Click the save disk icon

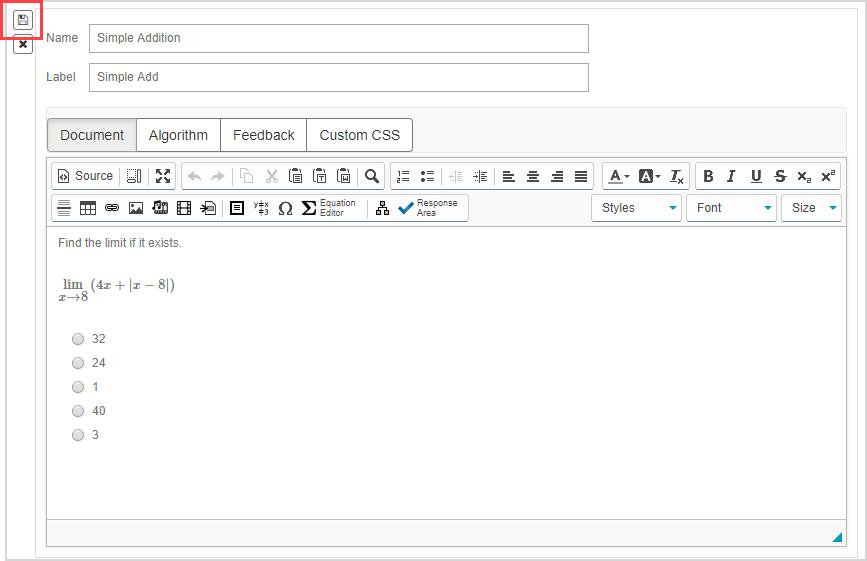pos(23,19)
